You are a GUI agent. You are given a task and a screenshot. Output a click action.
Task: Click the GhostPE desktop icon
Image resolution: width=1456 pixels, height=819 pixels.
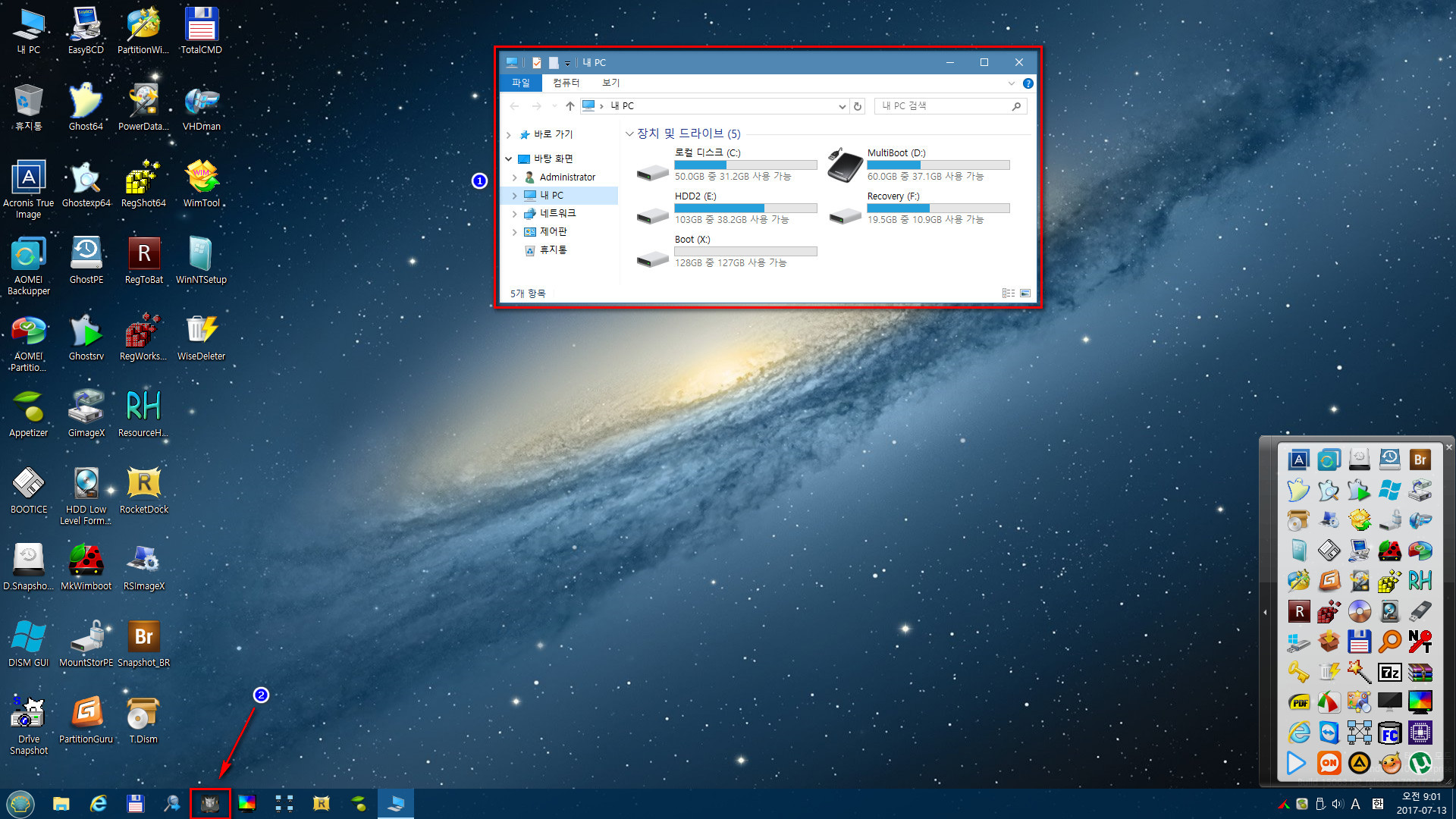[x=86, y=260]
